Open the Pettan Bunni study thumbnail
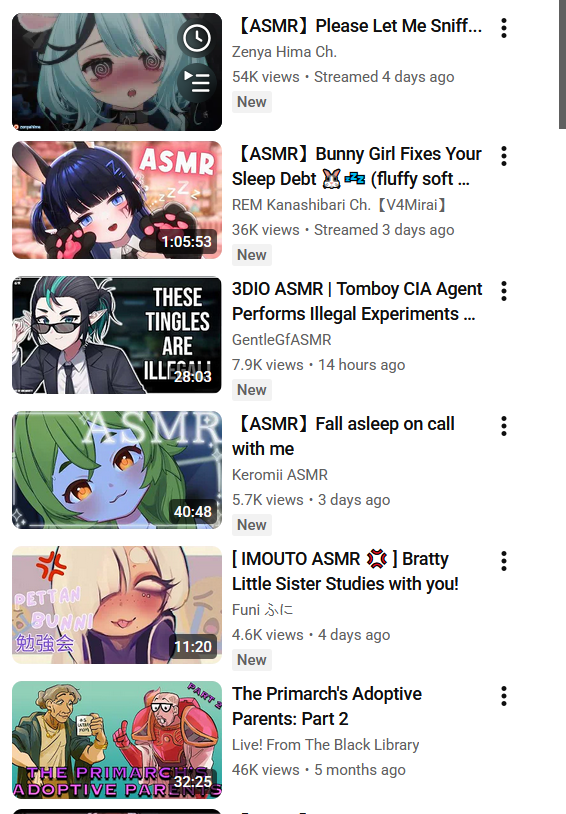This screenshot has width=566, height=814. (117, 605)
